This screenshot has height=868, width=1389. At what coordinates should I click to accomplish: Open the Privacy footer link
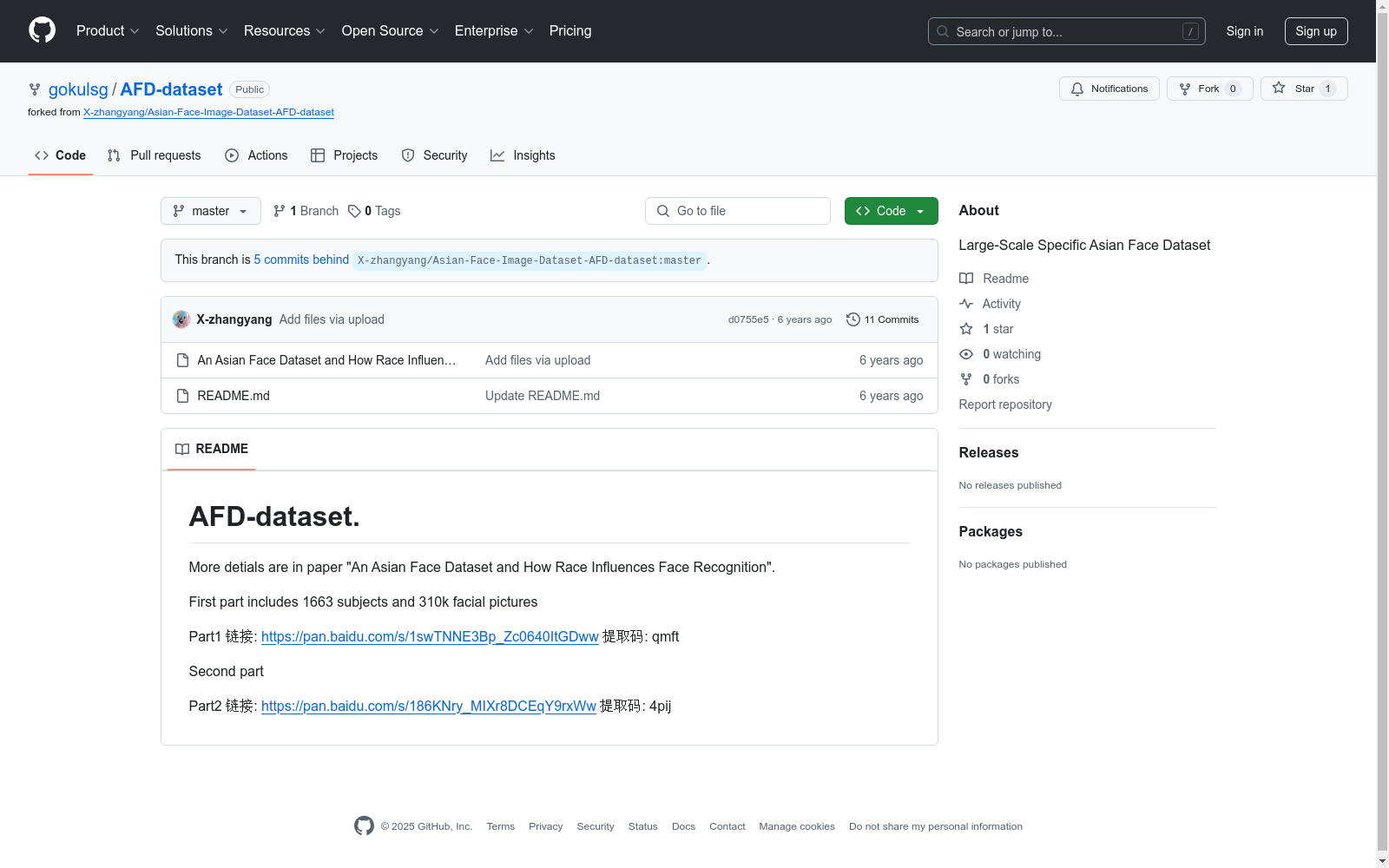tap(546, 826)
